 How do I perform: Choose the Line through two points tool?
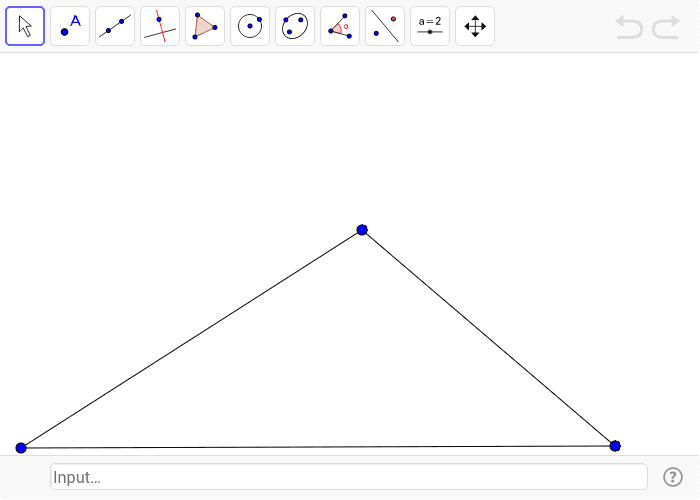coord(115,26)
